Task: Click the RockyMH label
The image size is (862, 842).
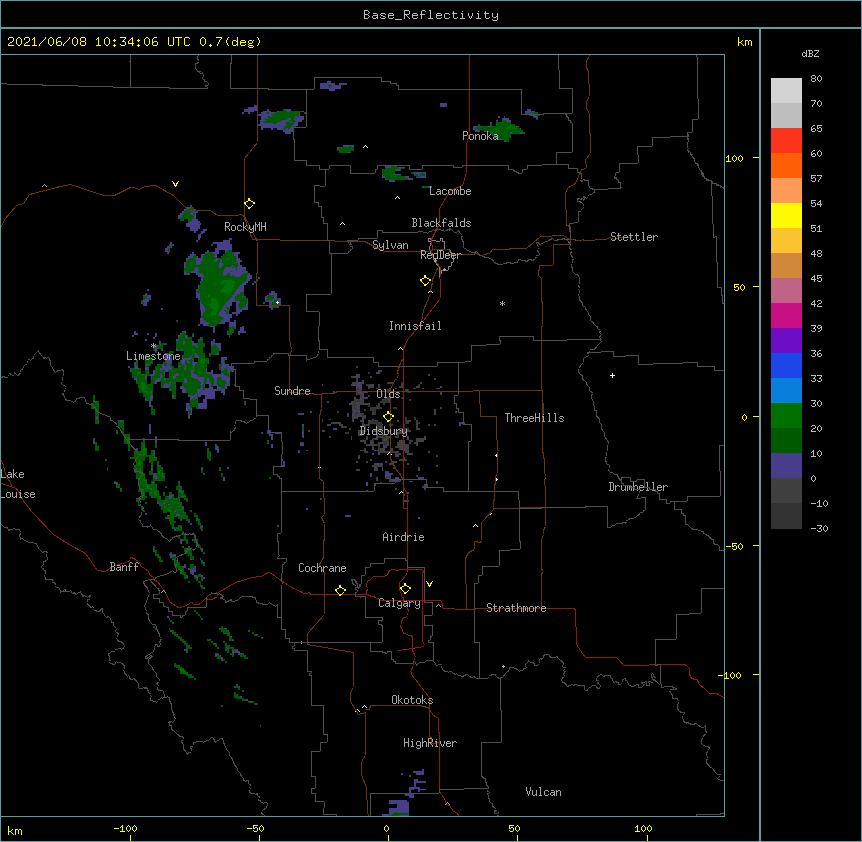Action: click(245, 227)
